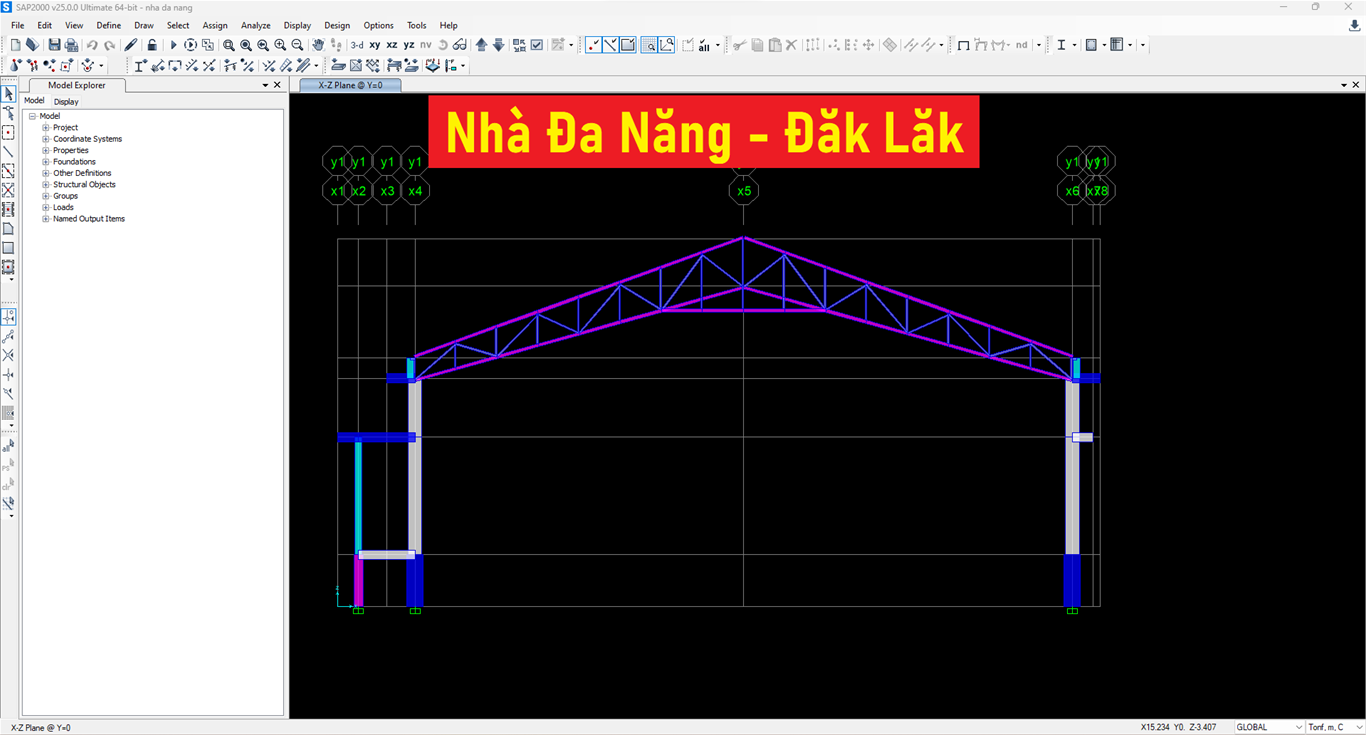Set the xz plane view
Viewport: 1366px width, 735px height.
pyautogui.click(x=392, y=45)
